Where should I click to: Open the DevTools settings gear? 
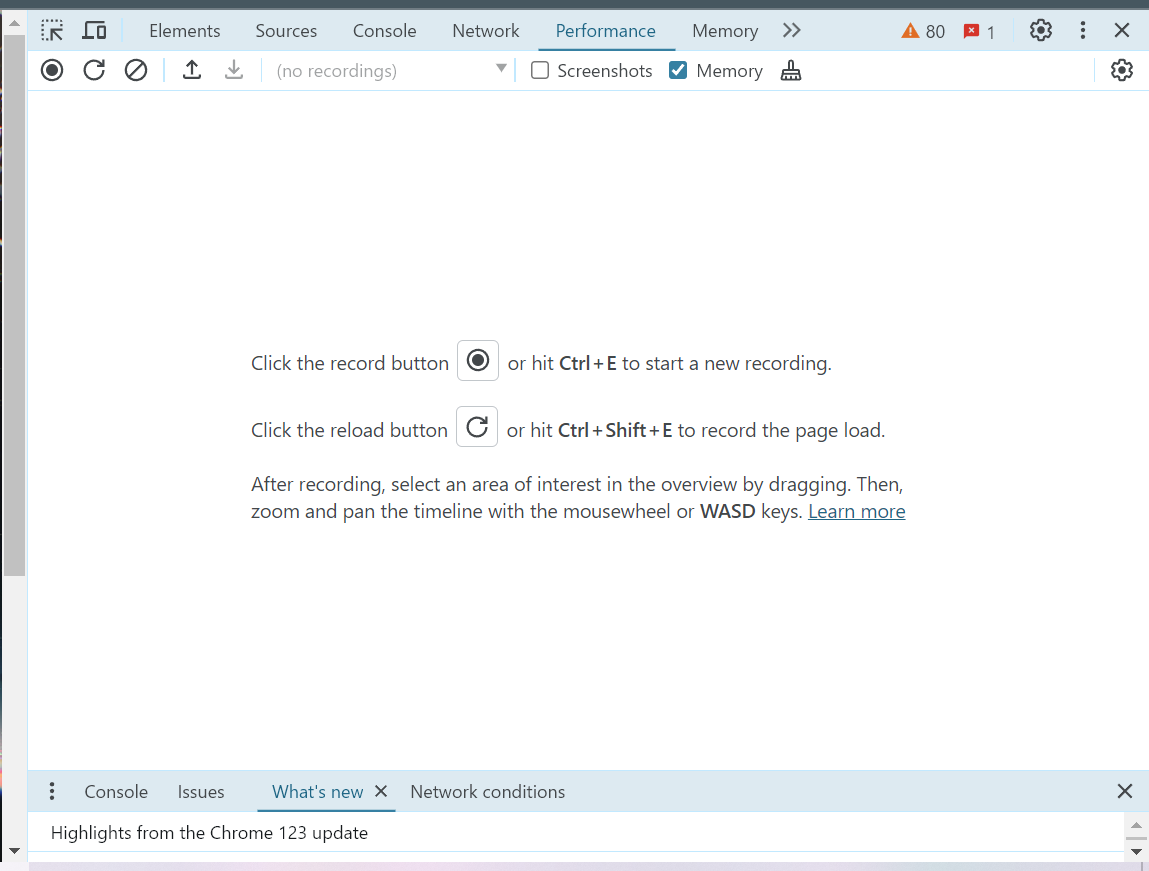(x=1041, y=31)
